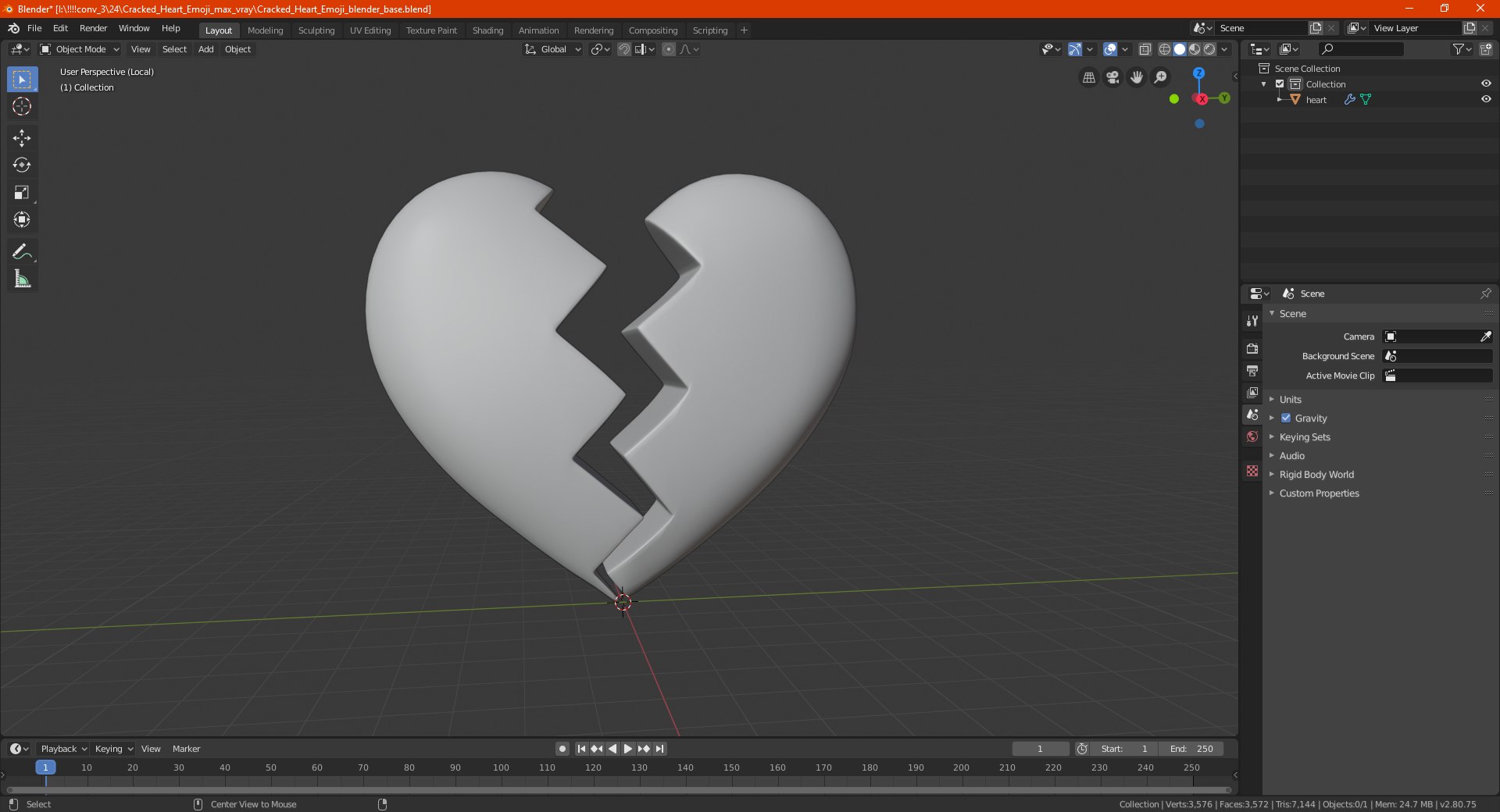
Task: Open the World properties tab
Action: pos(1252,436)
